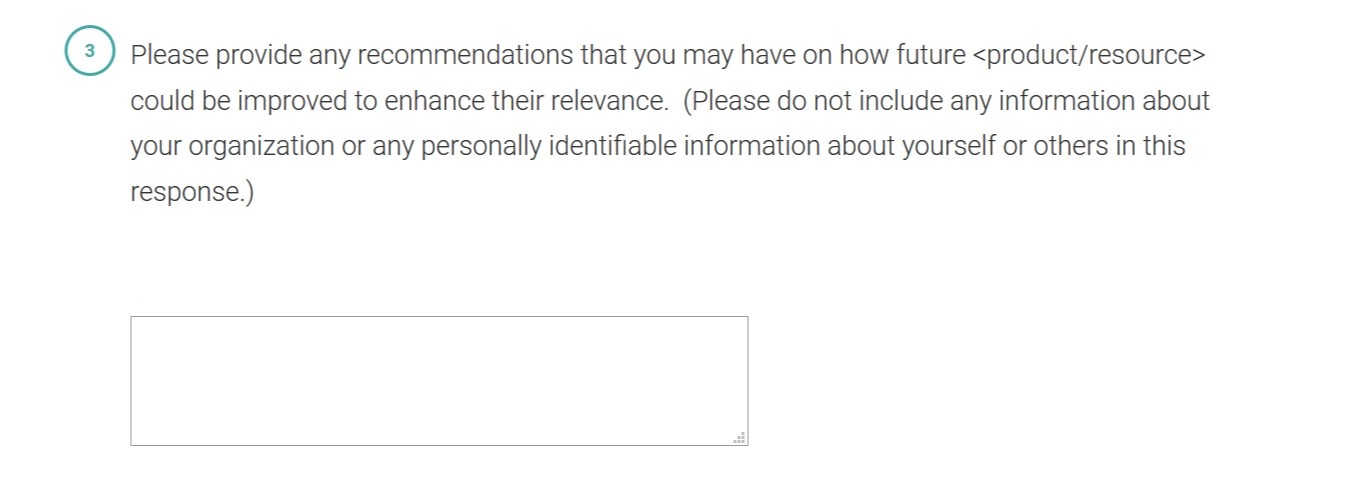1357x493 pixels.
Task: Click the word "yourself" in the third line
Action: point(949,146)
